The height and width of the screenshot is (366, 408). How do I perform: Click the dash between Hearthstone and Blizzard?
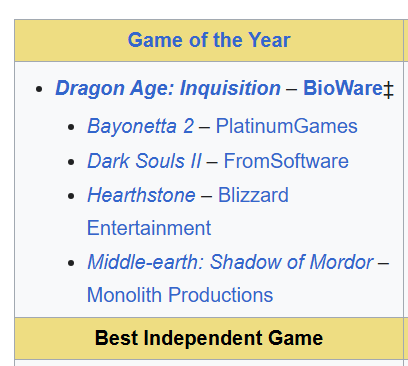click(207, 196)
